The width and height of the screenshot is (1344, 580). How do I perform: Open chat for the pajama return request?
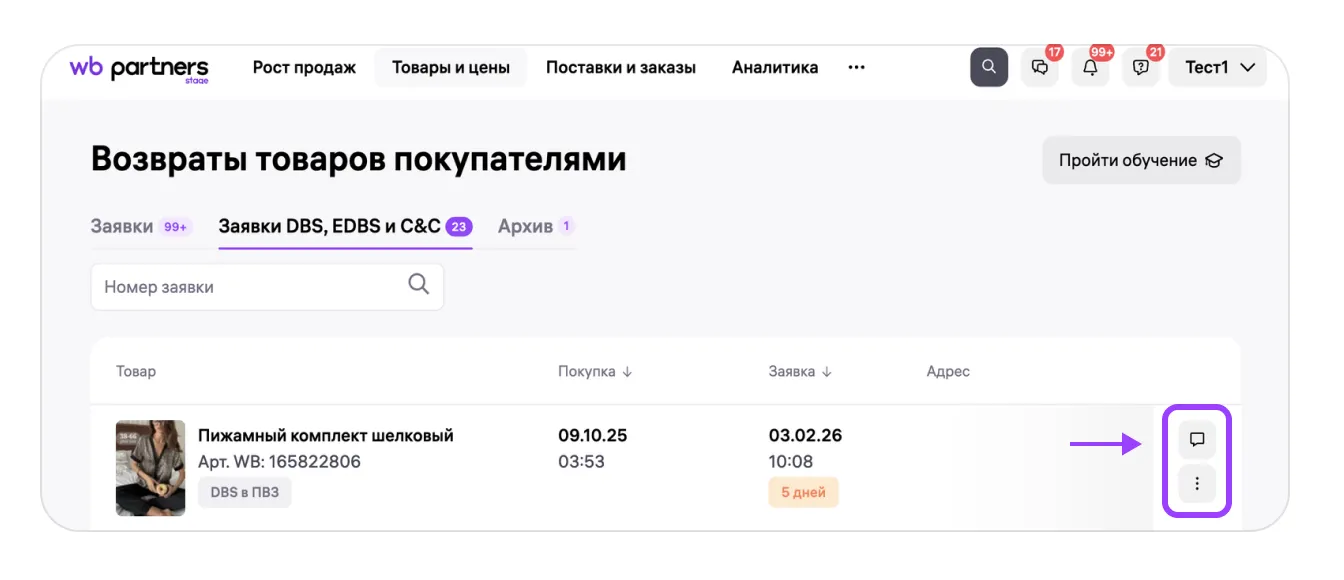1197,439
